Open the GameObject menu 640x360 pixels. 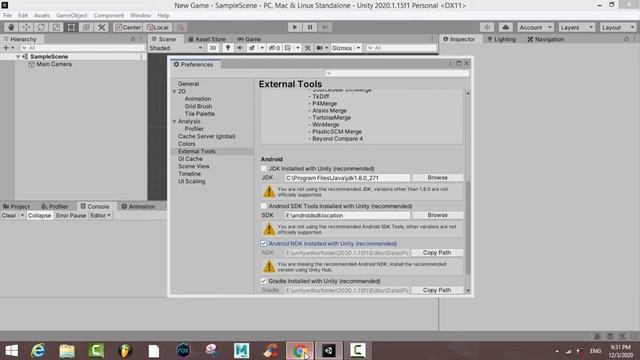click(71, 16)
